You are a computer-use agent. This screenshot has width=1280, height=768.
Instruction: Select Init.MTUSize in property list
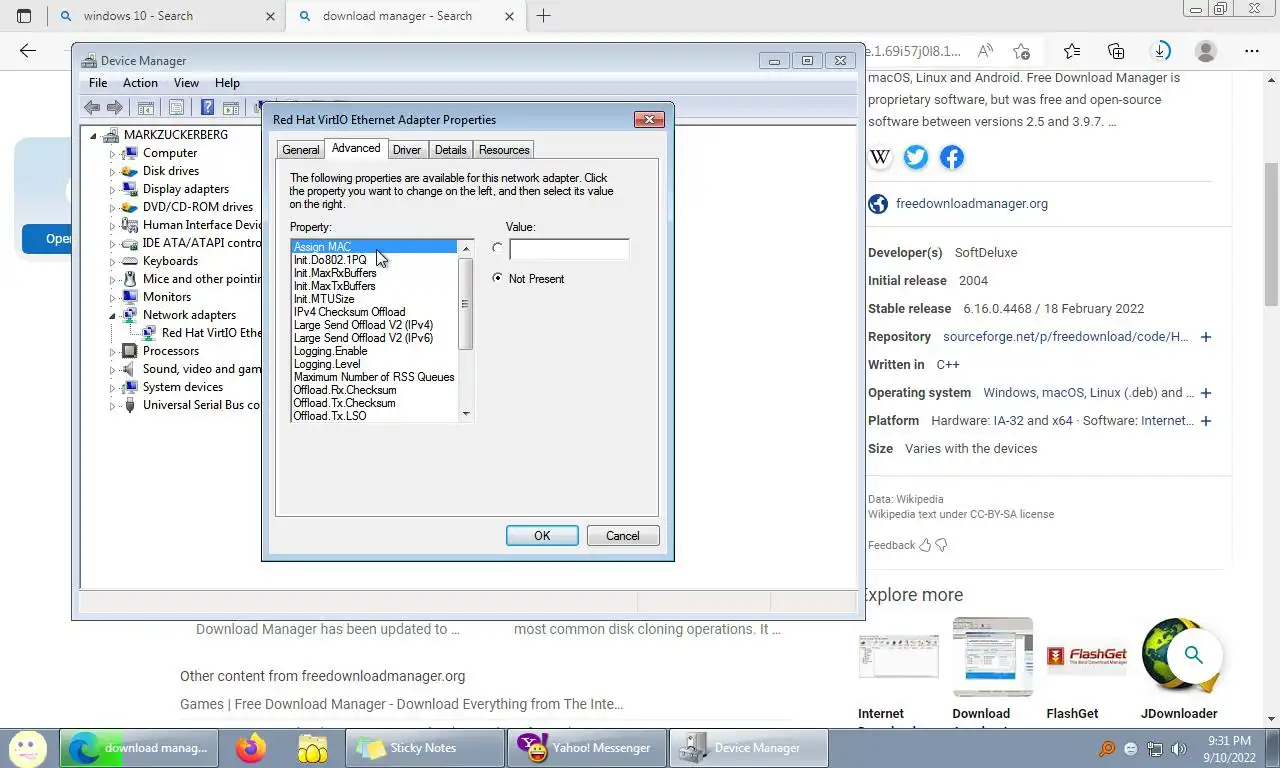324,299
